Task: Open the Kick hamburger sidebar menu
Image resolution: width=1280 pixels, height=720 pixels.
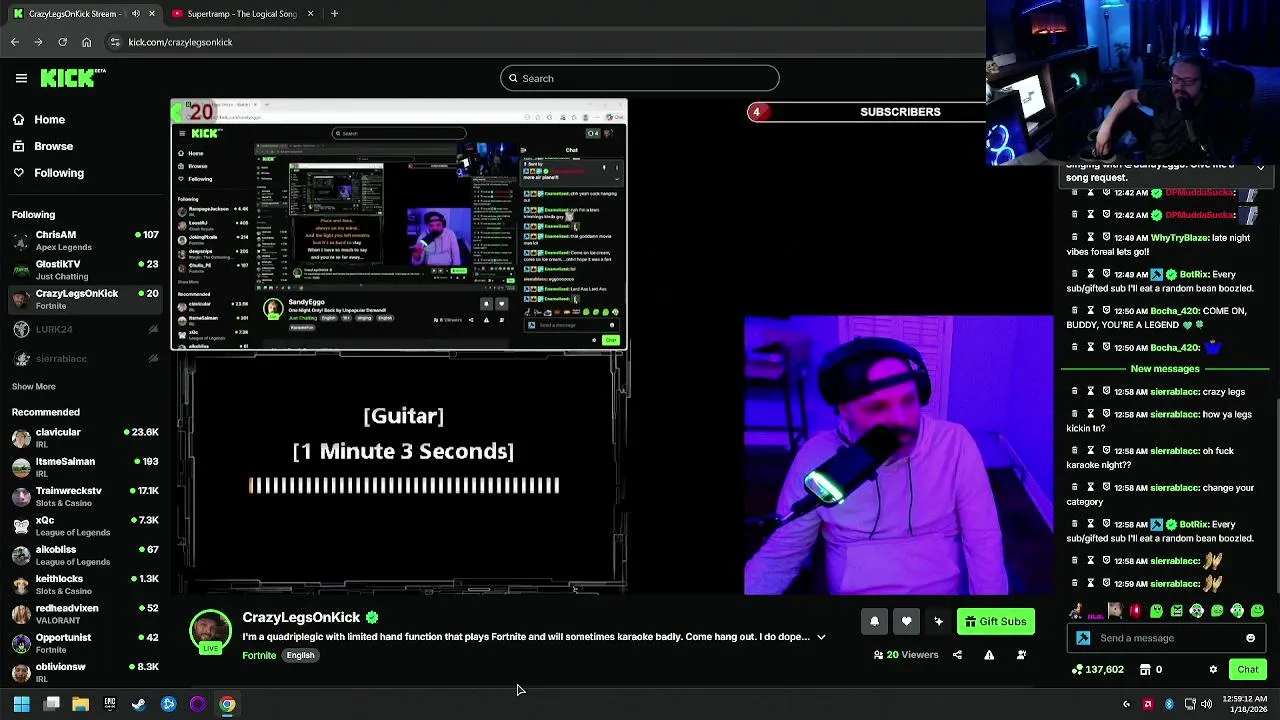Action: [21, 78]
